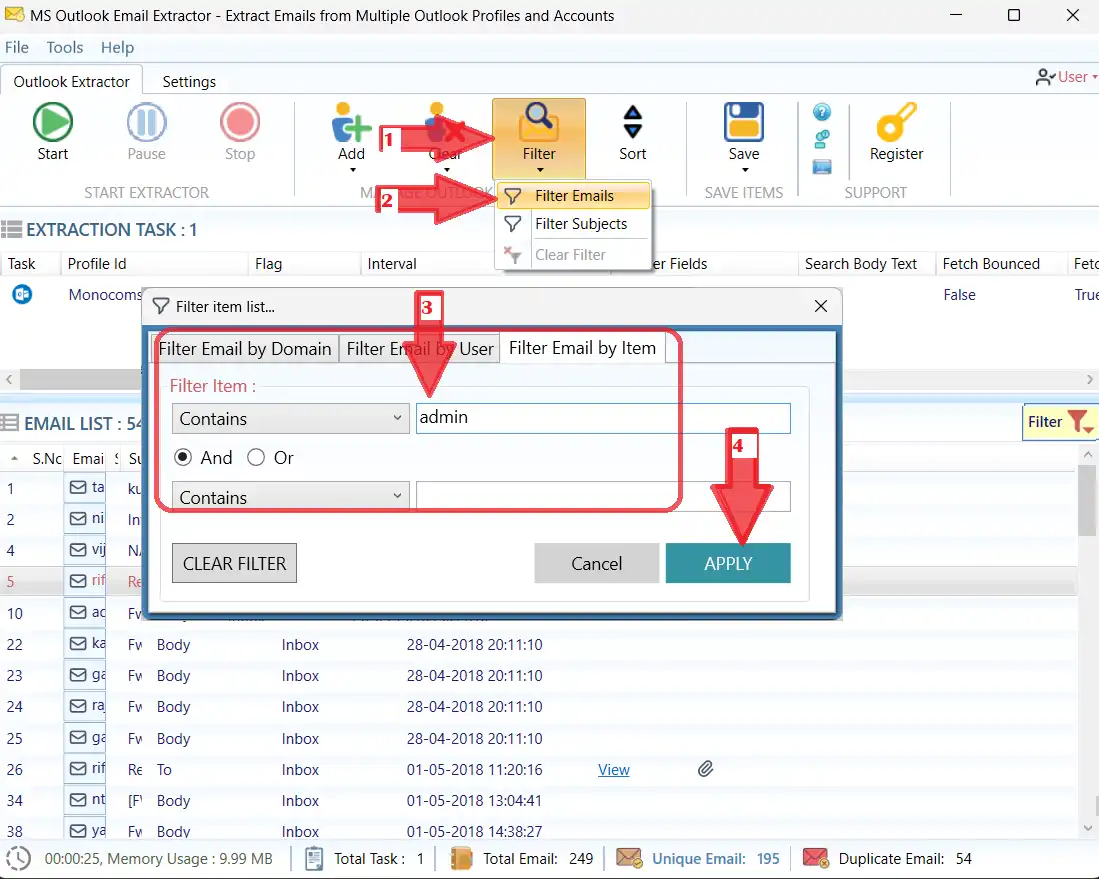Image resolution: width=1099 pixels, height=879 pixels.
Task: Click the User account icon
Action: tap(1045, 77)
